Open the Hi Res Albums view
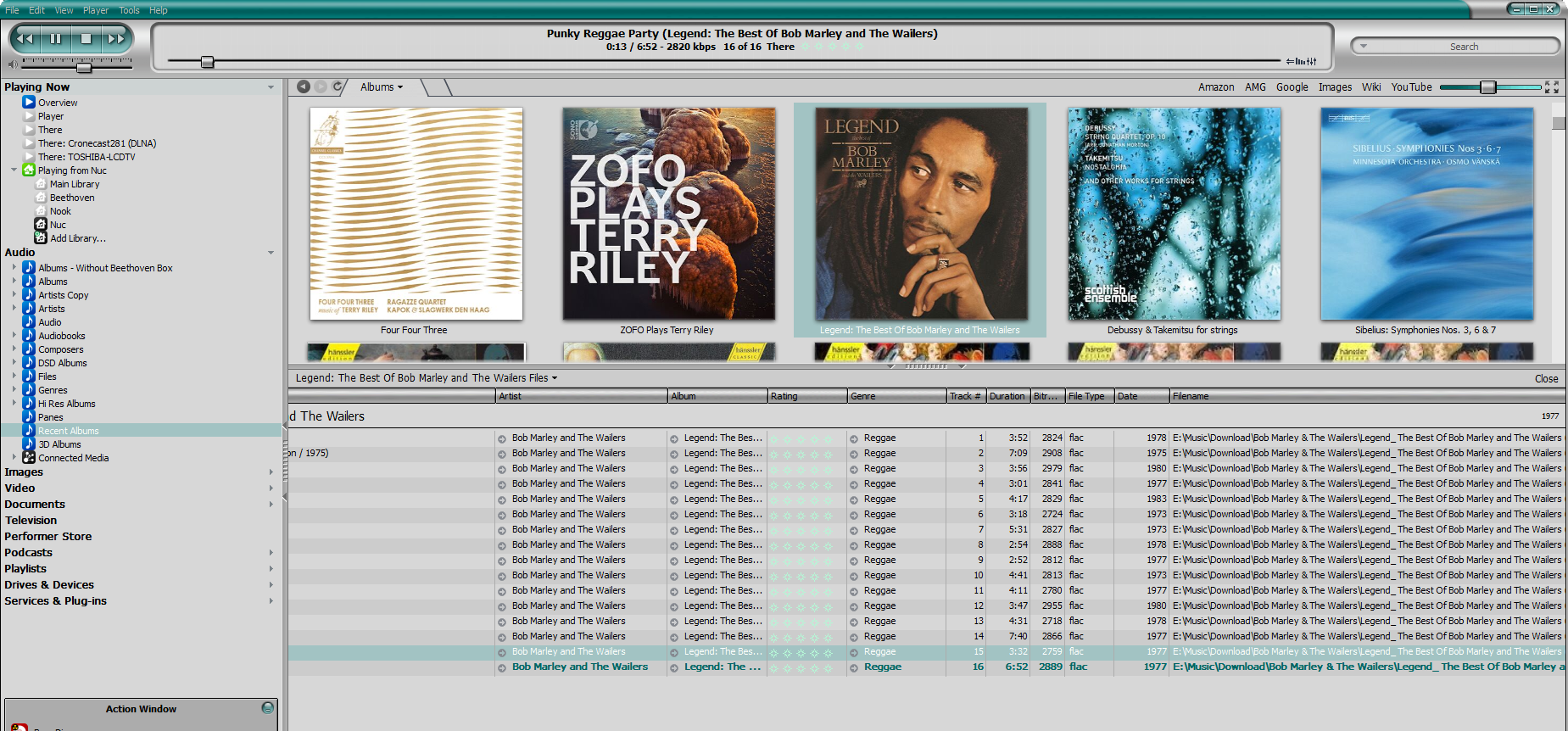The height and width of the screenshot is (731, 1568). pos(67,404)
